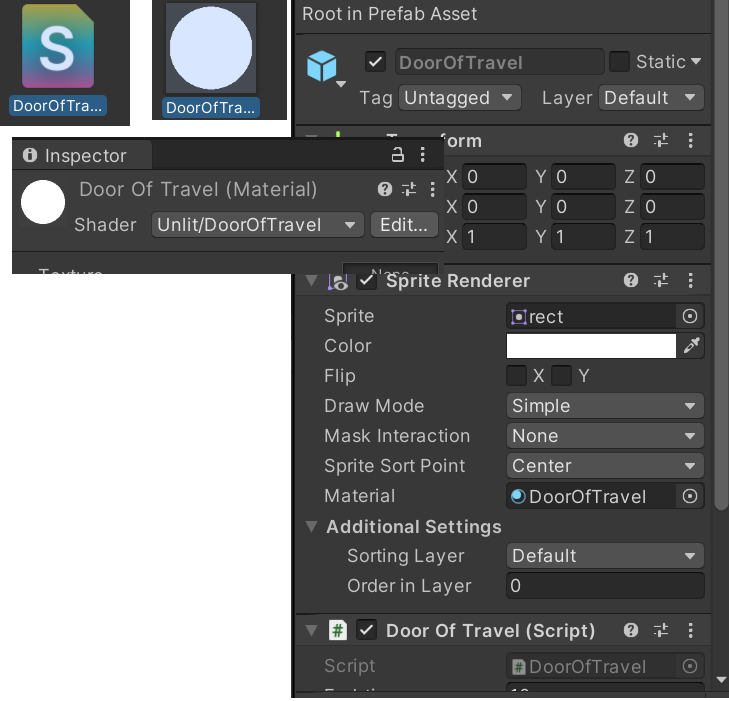This screenshot has width=729, height=701.
Task: Edit the DoorOfTravel name field
Action: pos(499,62)
